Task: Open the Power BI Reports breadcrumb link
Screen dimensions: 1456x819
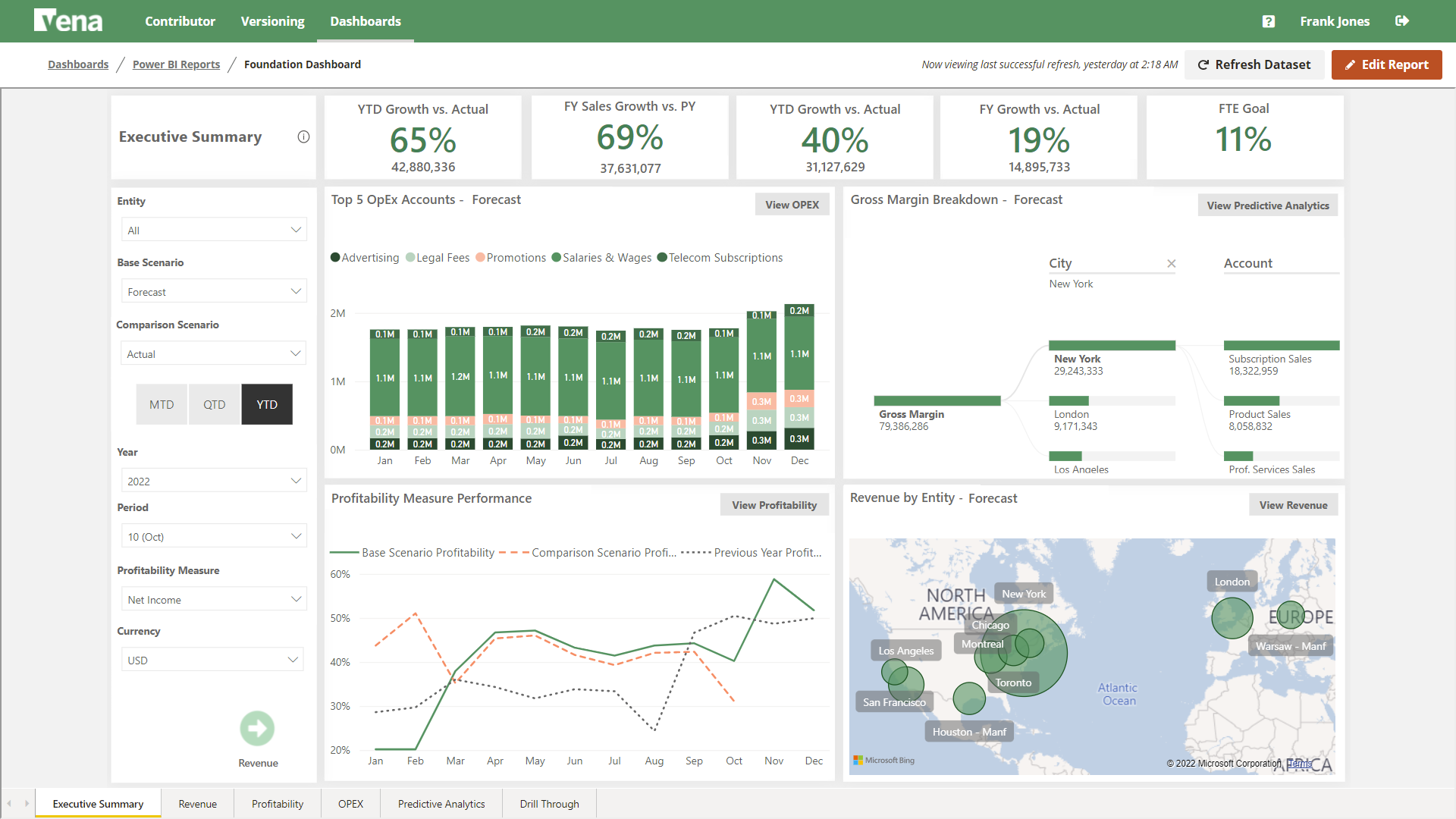Action: [x=176, y=64]
